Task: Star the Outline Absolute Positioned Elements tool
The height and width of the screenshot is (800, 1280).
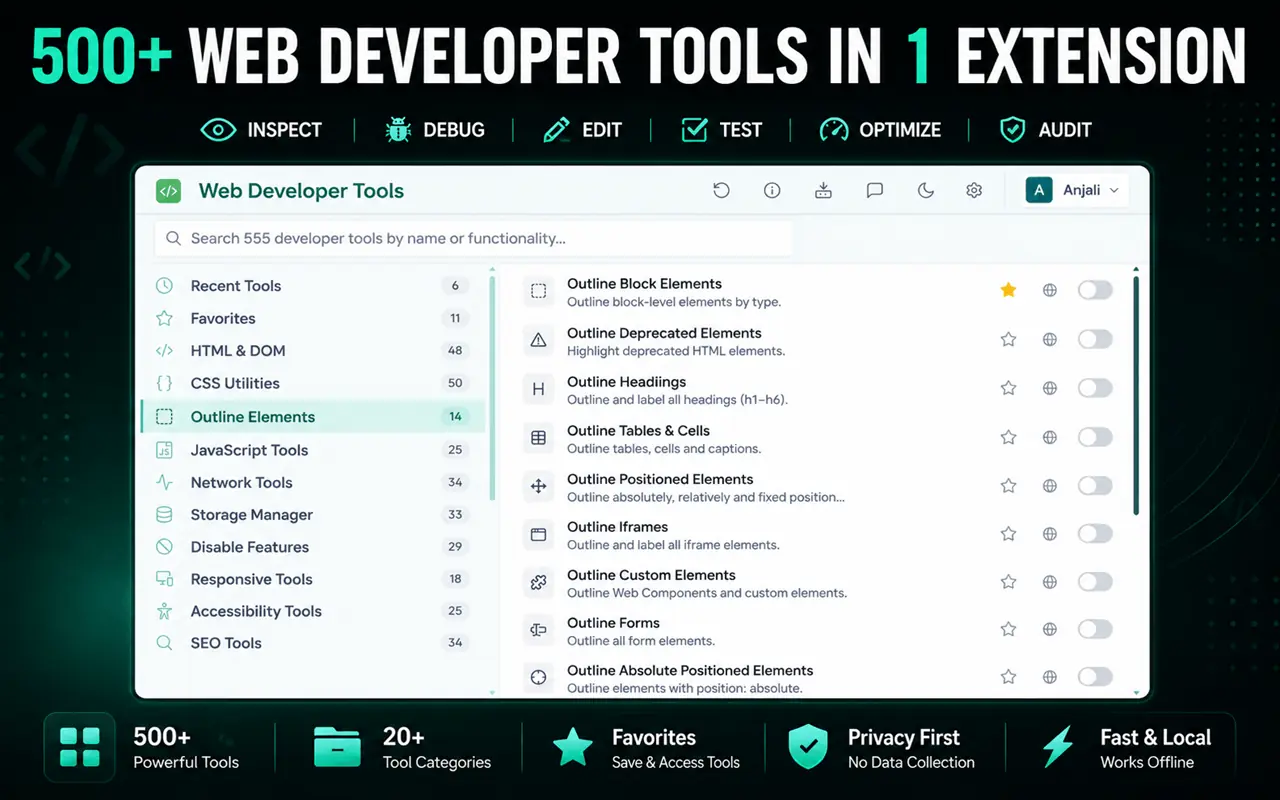Action: [x=1008, y=677]
